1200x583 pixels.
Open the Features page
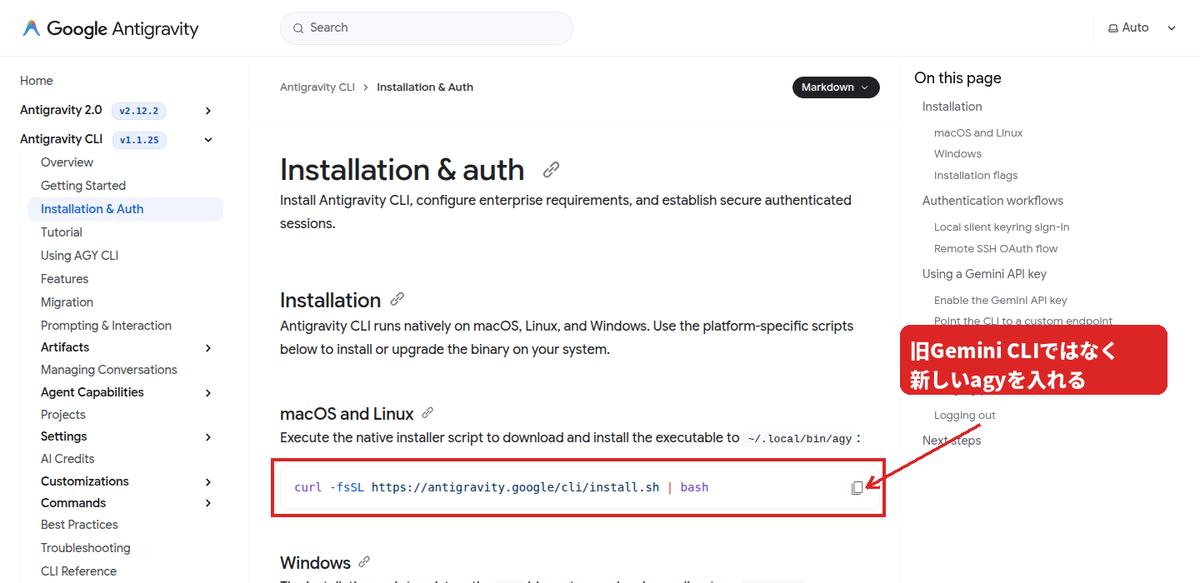click(x=64, y=279)
